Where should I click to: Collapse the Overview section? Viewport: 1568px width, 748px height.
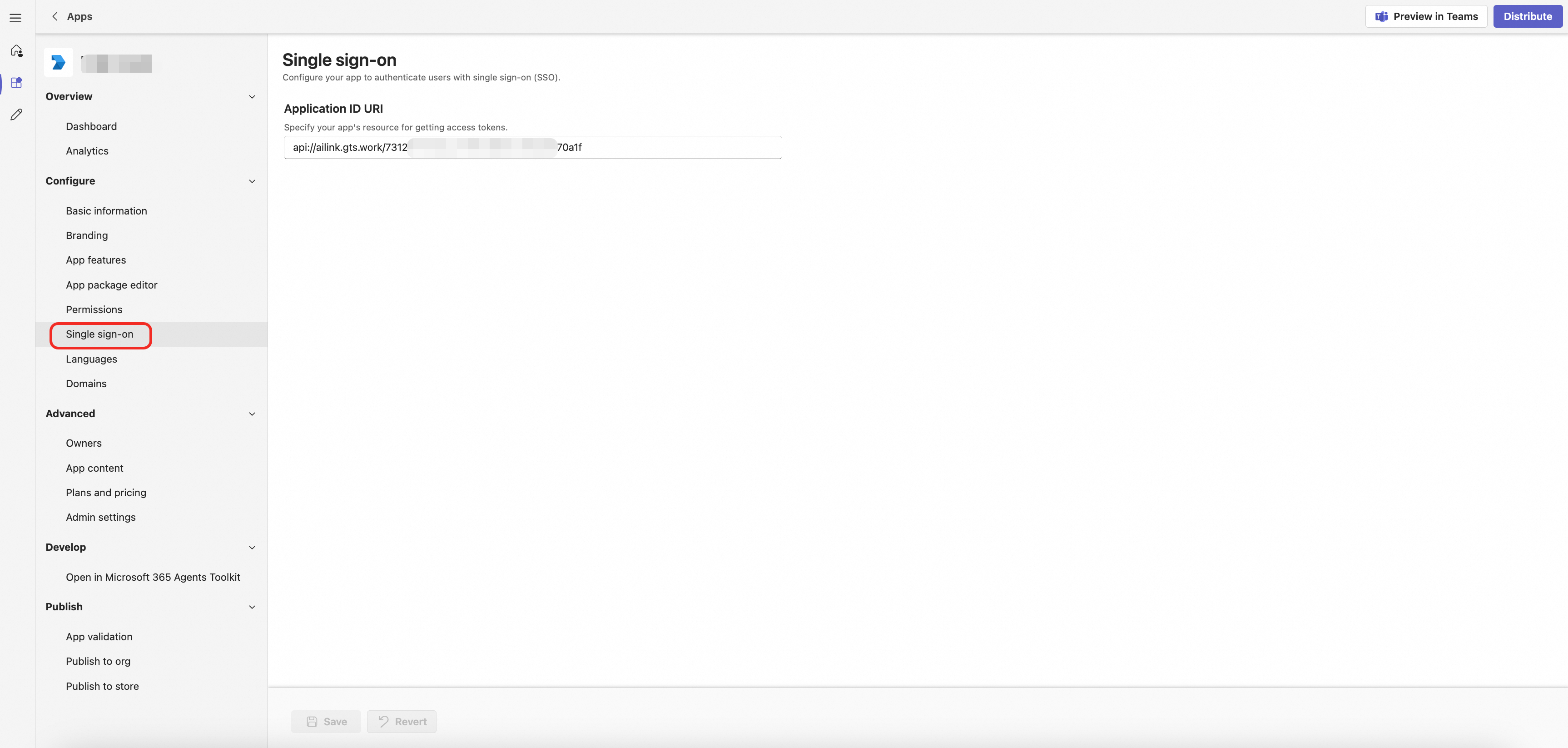(x=252, y=96)
